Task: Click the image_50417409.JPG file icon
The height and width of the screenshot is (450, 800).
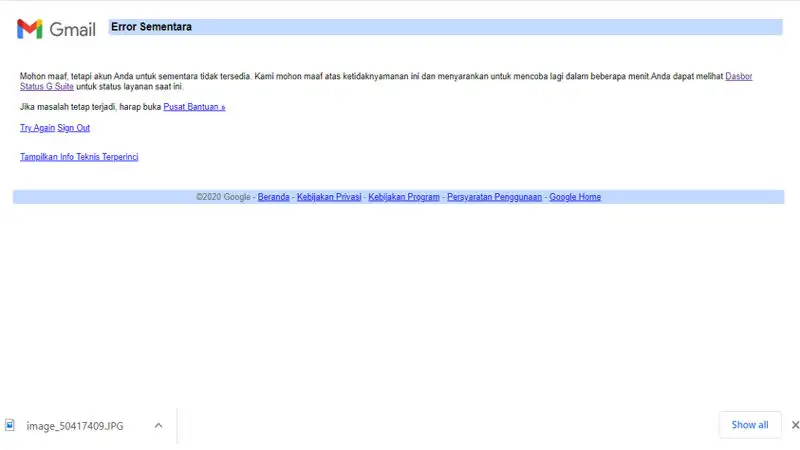Action: (x=10, y=426)
